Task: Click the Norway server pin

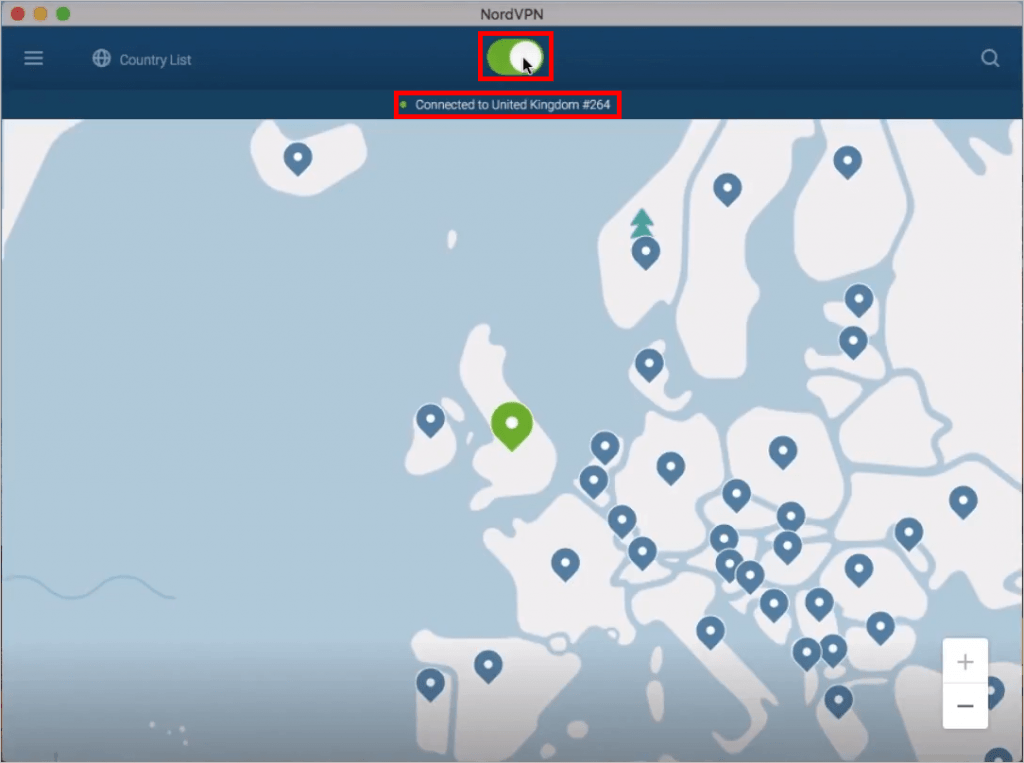Action: tap(645, 253)
